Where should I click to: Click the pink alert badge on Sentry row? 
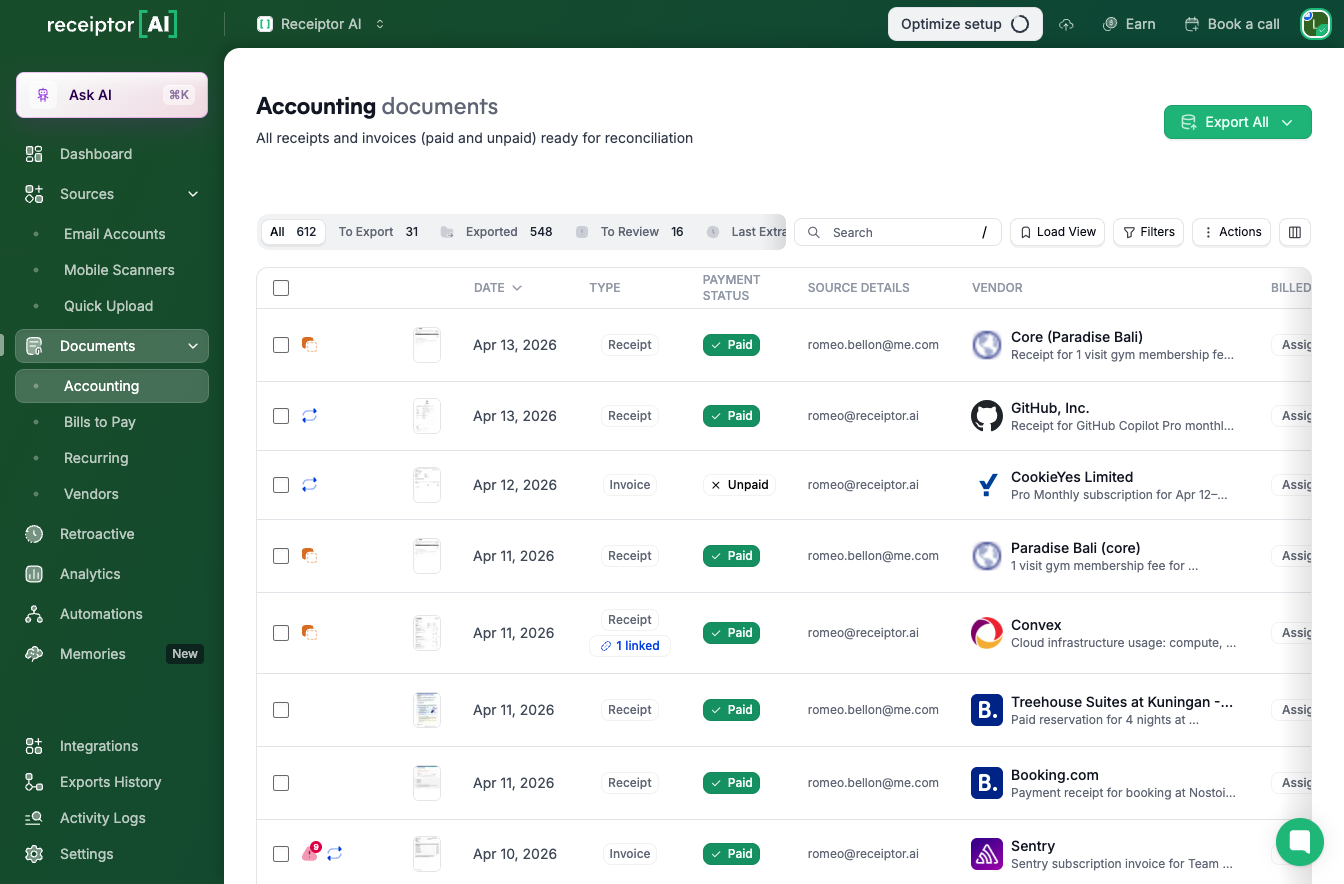click(310, 853)
